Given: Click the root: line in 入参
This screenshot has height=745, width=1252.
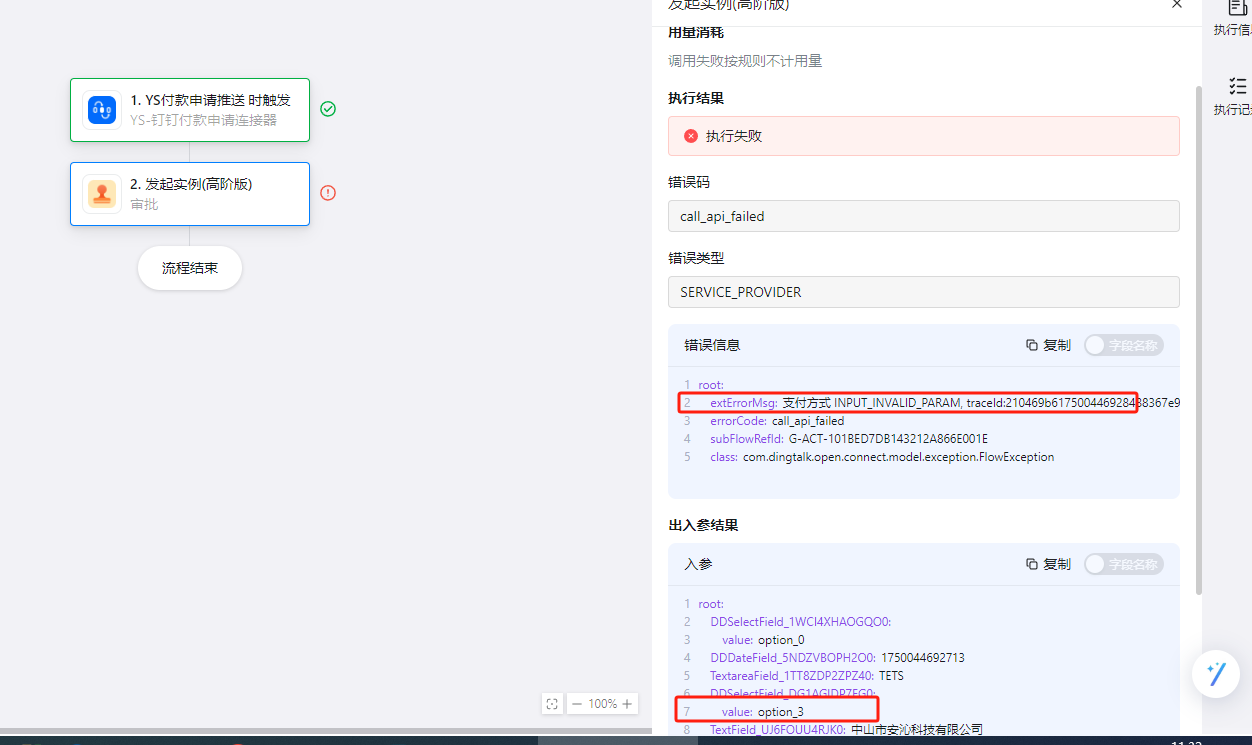Looking at the screenshot, I should coord(710,604).
